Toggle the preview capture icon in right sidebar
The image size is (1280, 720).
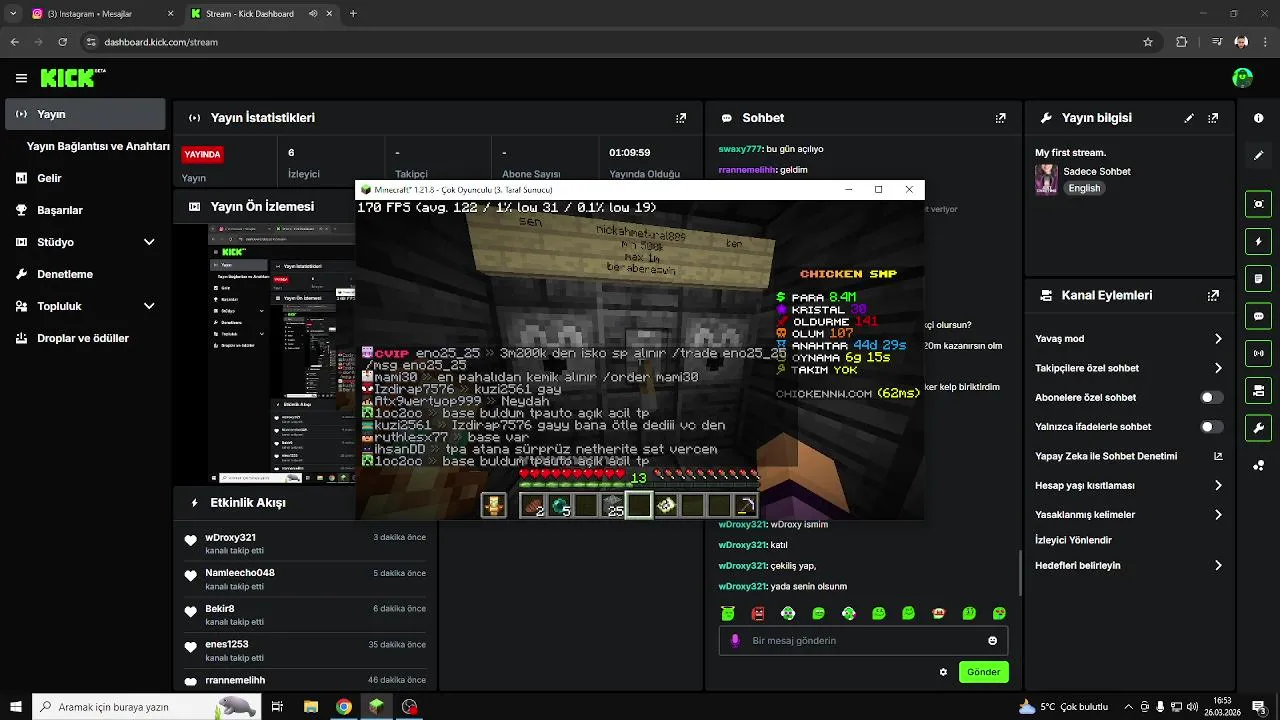1258,204
